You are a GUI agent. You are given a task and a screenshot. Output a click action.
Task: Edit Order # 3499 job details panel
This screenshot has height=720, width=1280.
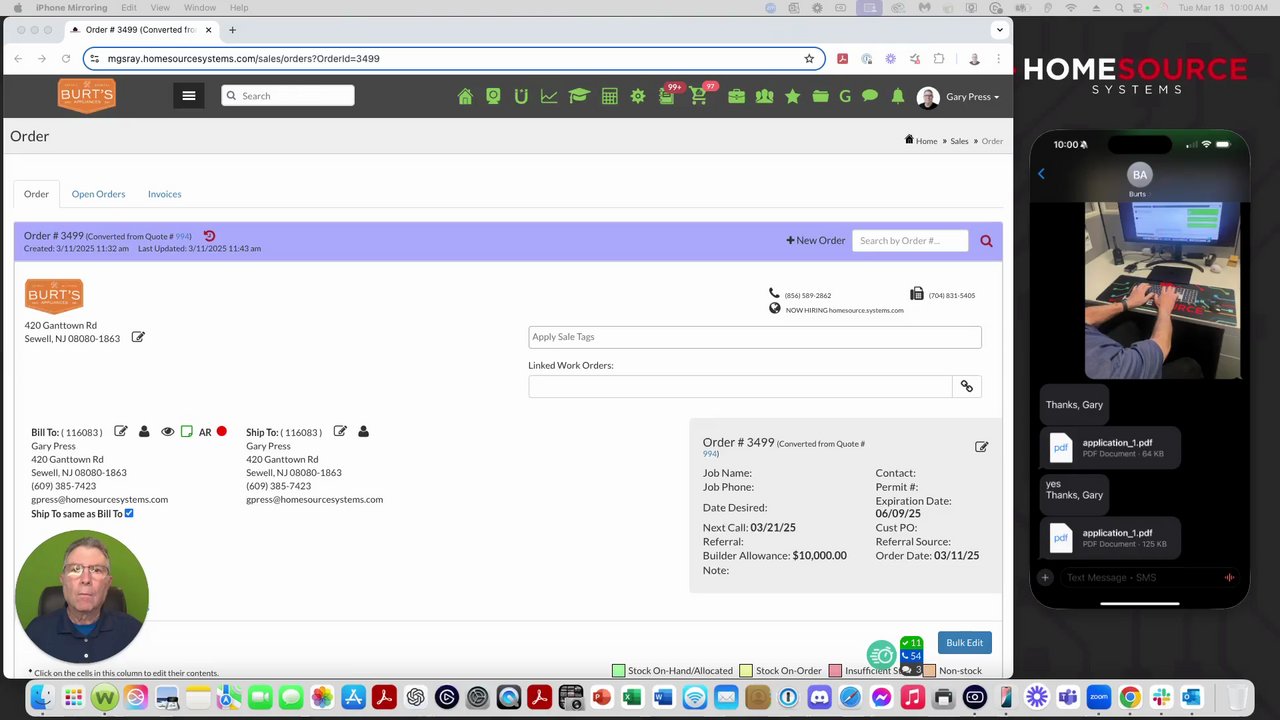981,447
